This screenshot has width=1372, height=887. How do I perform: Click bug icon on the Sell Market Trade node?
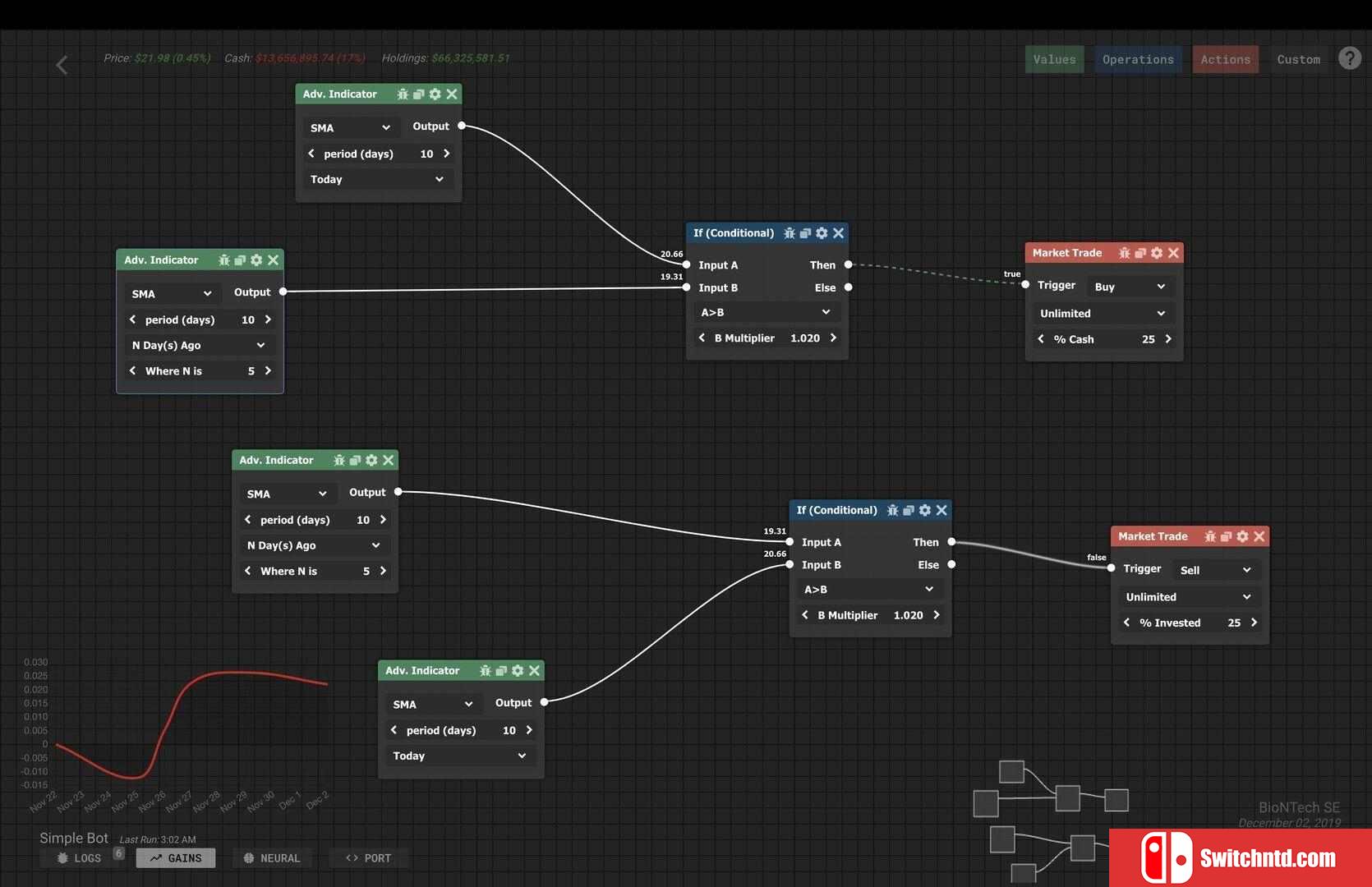coord(1210,536)
